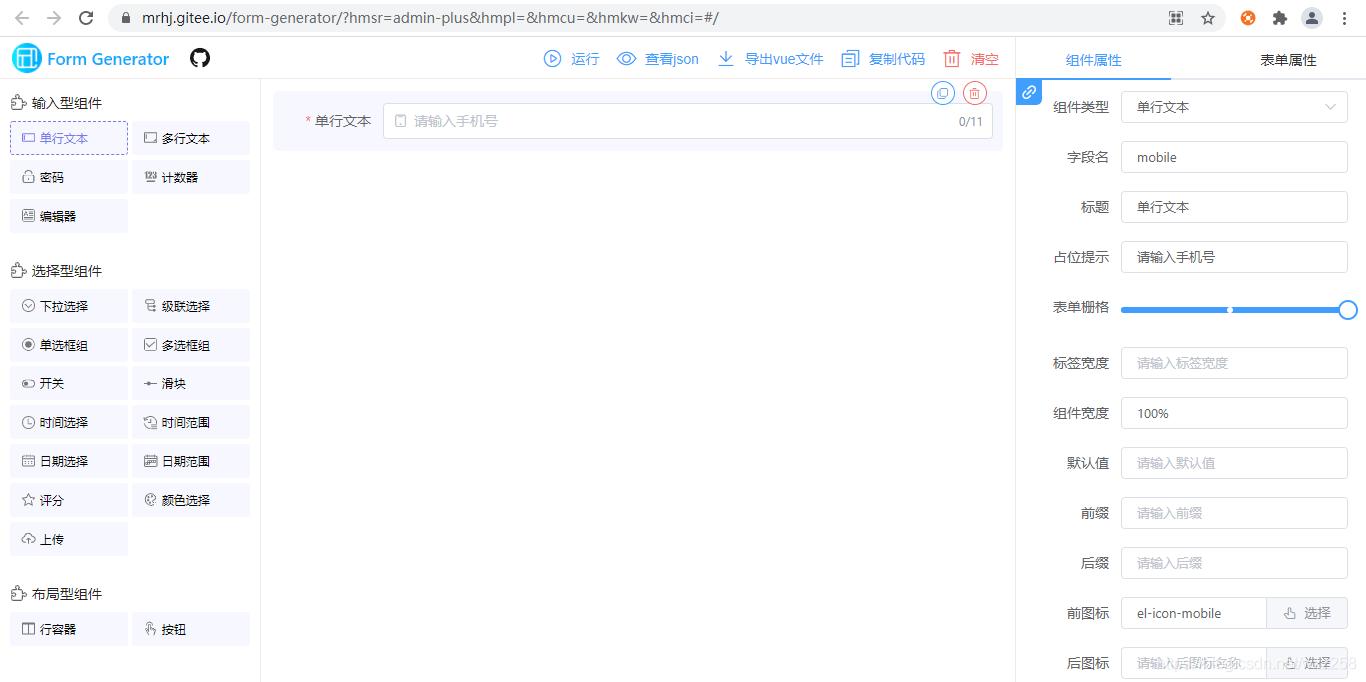Click the 占位提示 placeholder input field
Viewport: 1366px width, 682px height.
point(1234,257)
